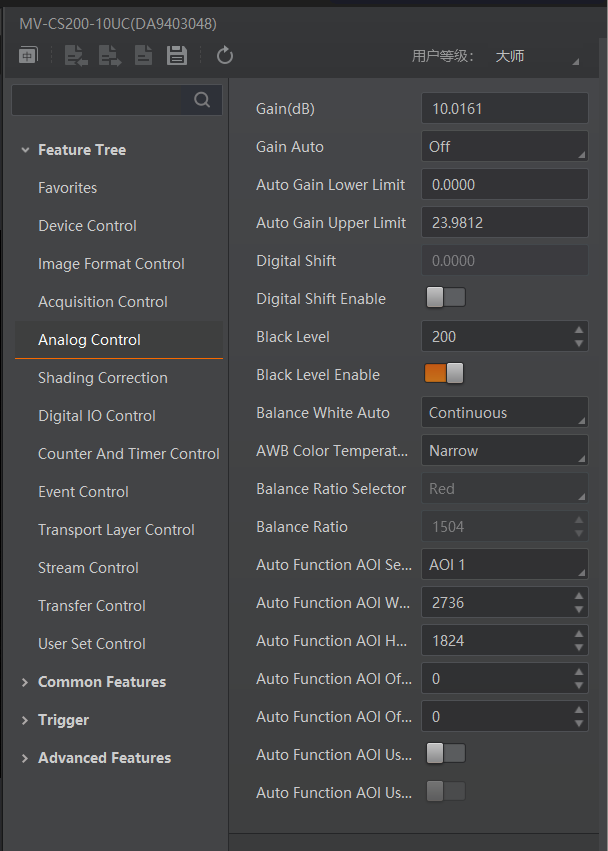The height and width of the screenshot is (851, 608).
Task: Open Acquisition Control category
Action: [x=103, y=302]
